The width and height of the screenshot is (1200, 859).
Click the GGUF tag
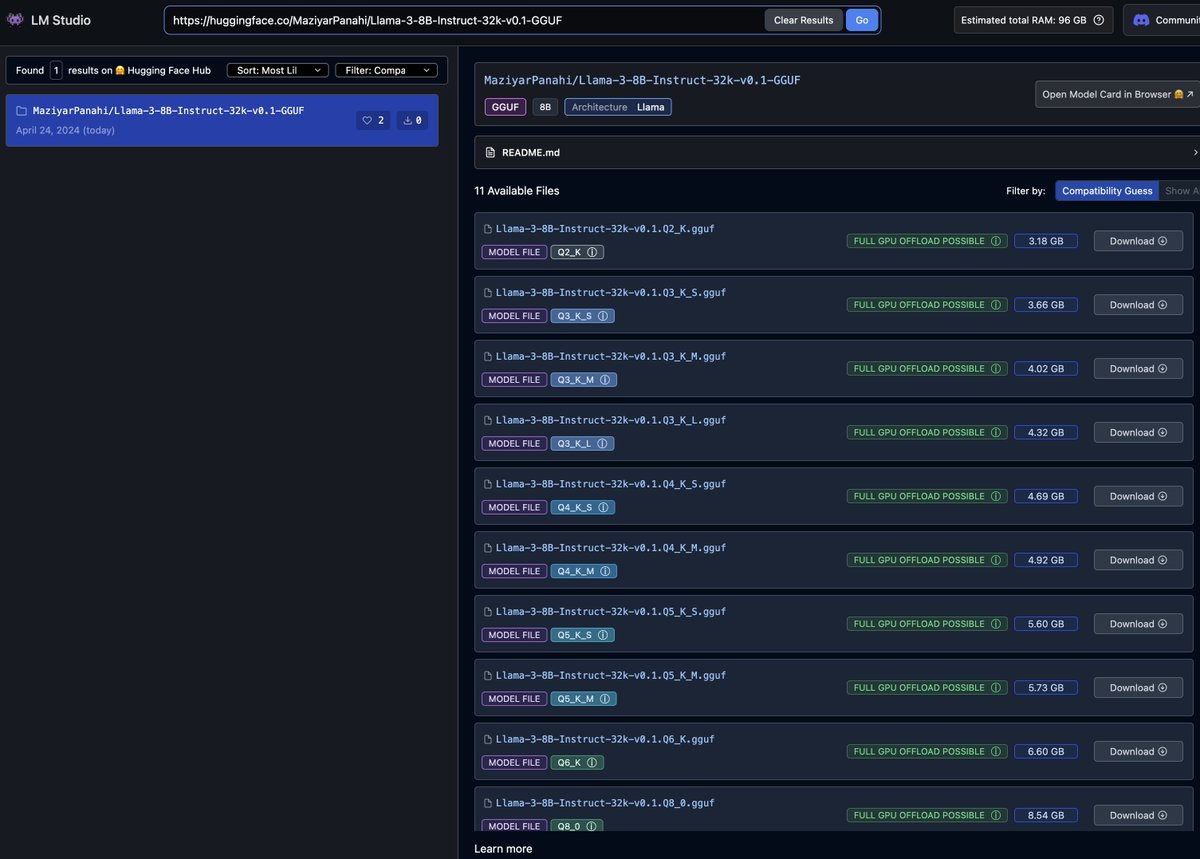point(505,107)
